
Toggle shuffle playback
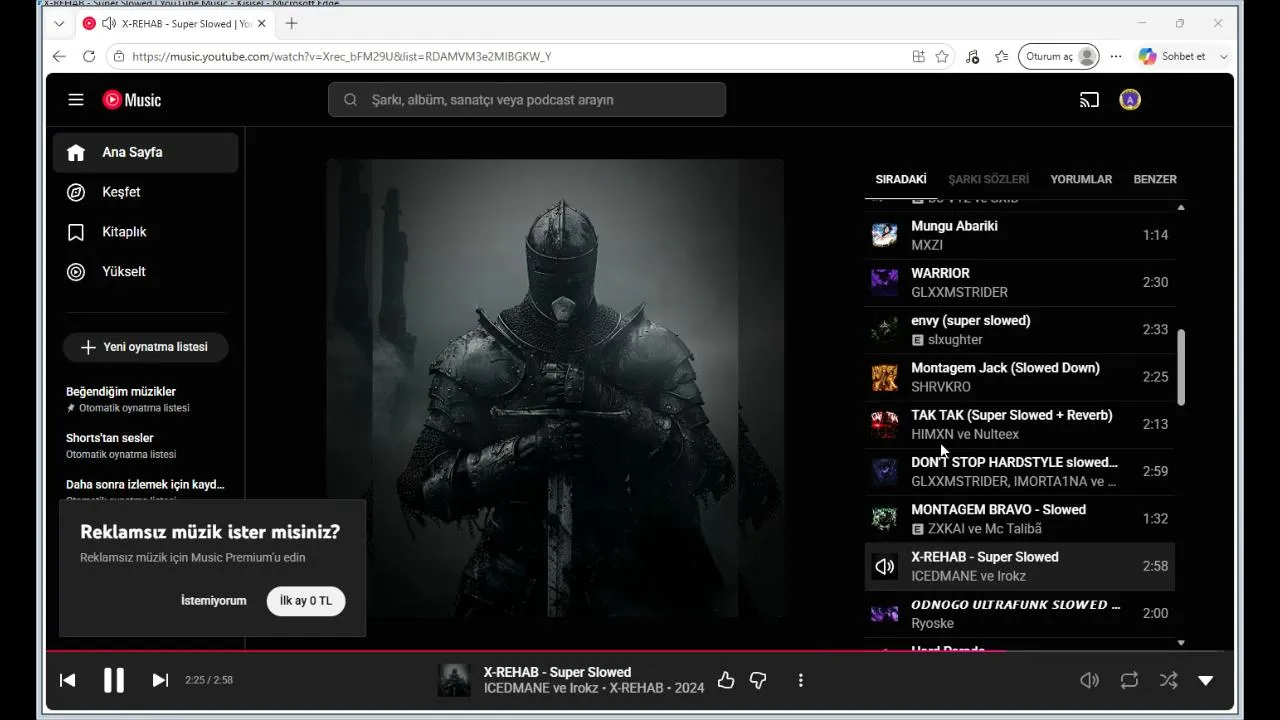tap(1168, 680)
